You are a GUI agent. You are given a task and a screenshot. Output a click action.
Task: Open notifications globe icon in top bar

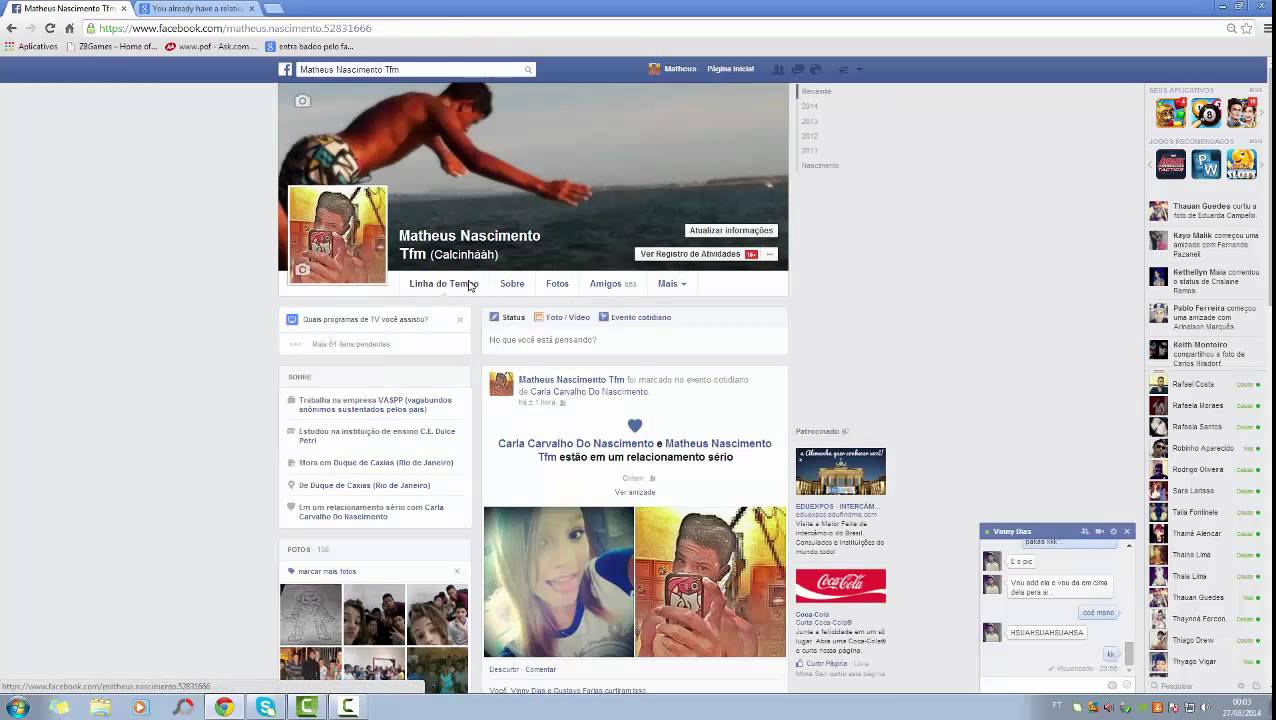click(815, 69)
